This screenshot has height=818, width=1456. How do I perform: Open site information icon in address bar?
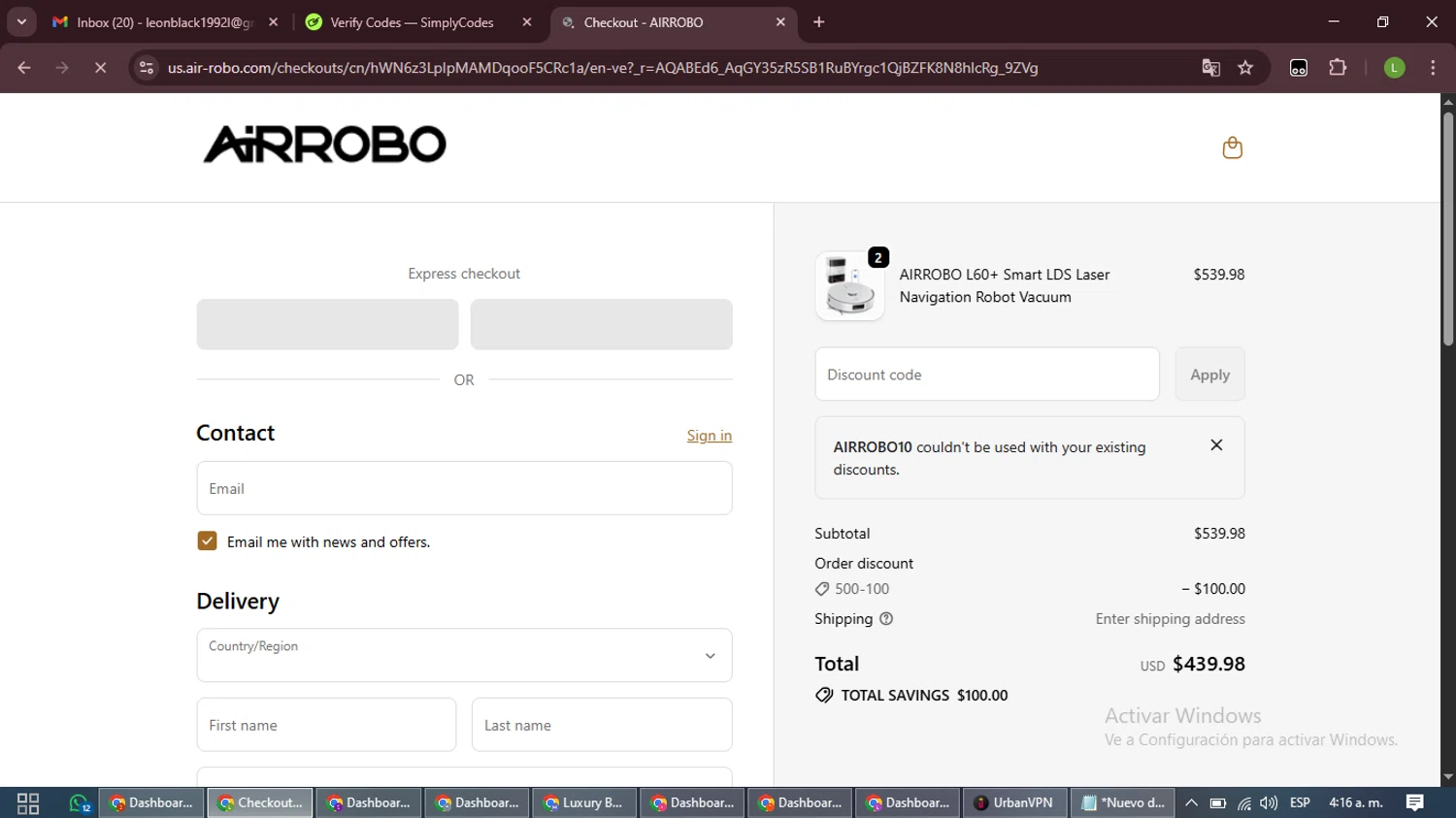[147, 68]
